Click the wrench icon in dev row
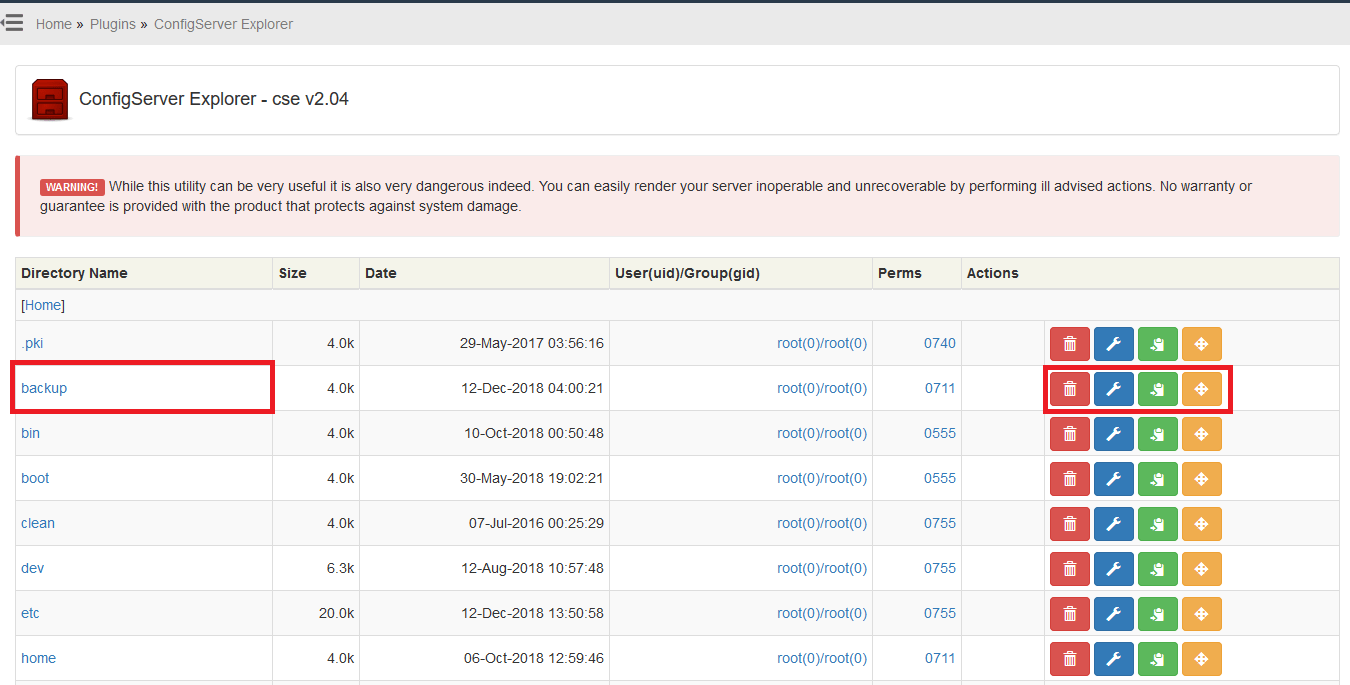The width and height of the screenshot is (1350, 685). pos(1114,569)
